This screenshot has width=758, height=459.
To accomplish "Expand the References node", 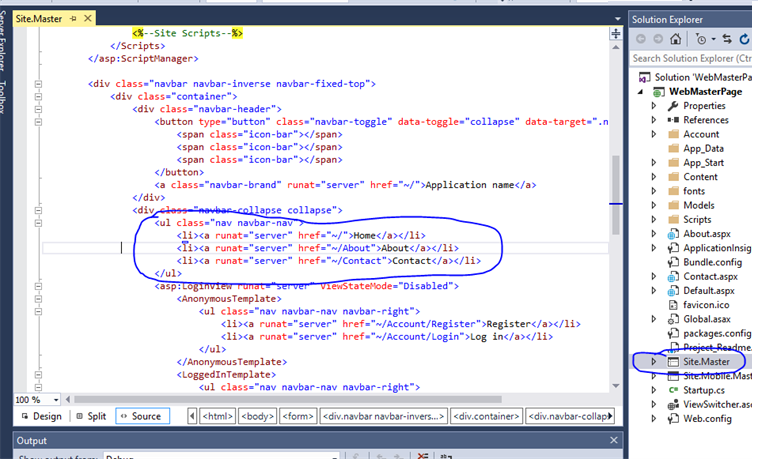I will pyautogui.click(x=654, y=119).
